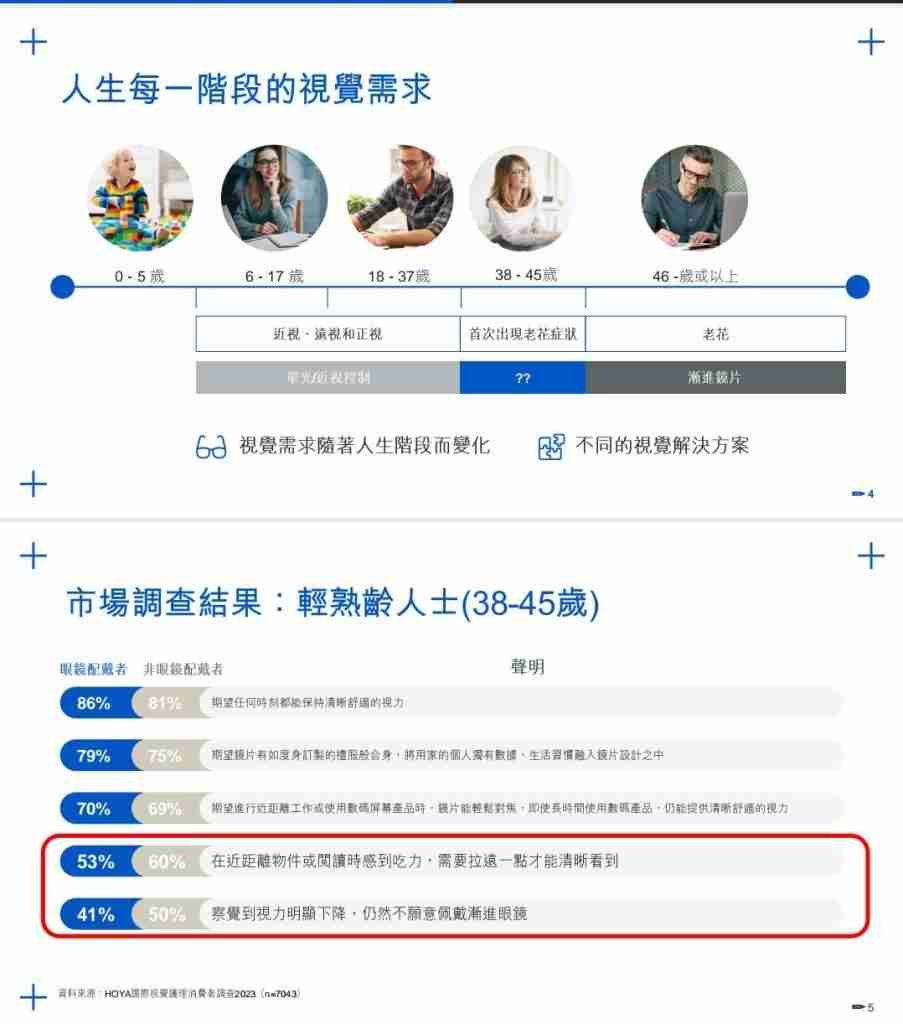Image resolution: width=903 pixels, height=1024 pixels.
Task: Click the blue 86% pill
Action: click(x=98, y=703)
